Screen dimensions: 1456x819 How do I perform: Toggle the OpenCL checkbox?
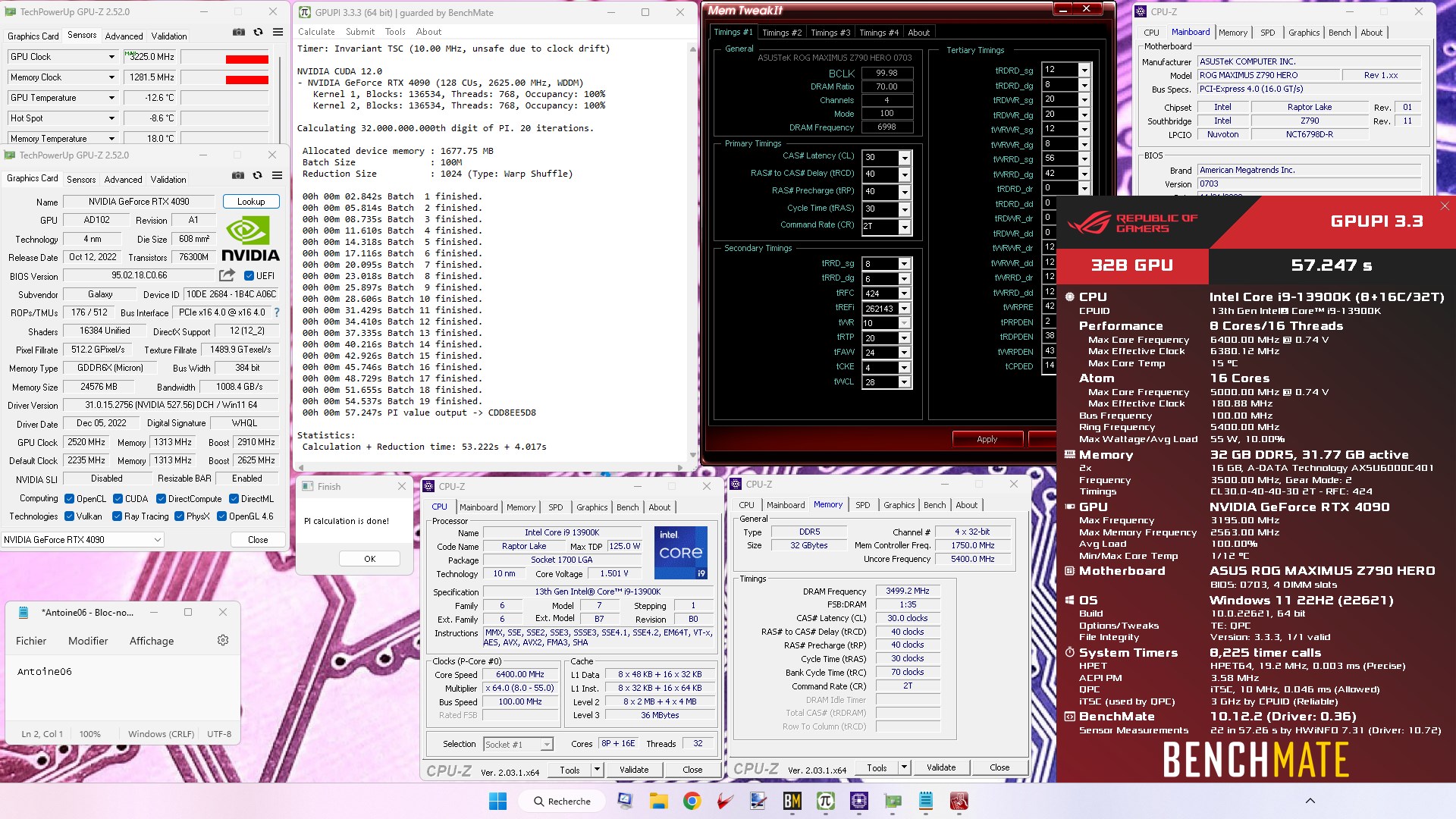point(70,499)
